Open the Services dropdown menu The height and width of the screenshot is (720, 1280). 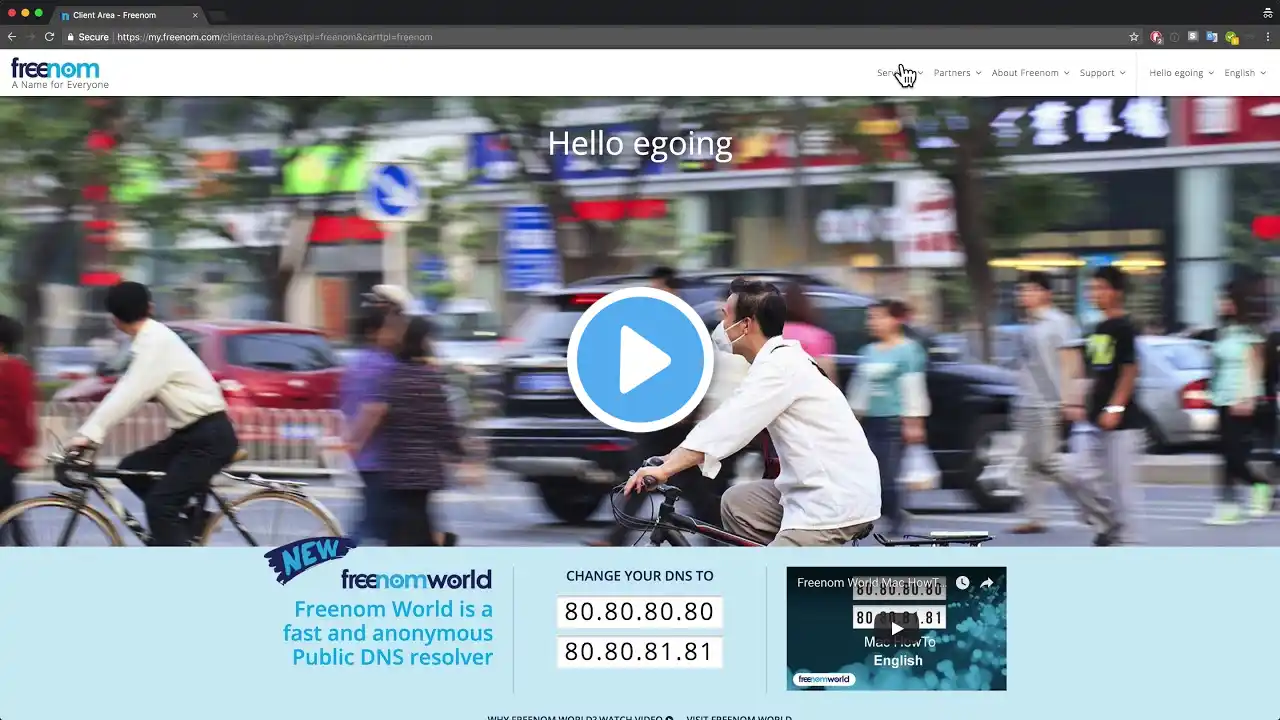coord(900,73)
